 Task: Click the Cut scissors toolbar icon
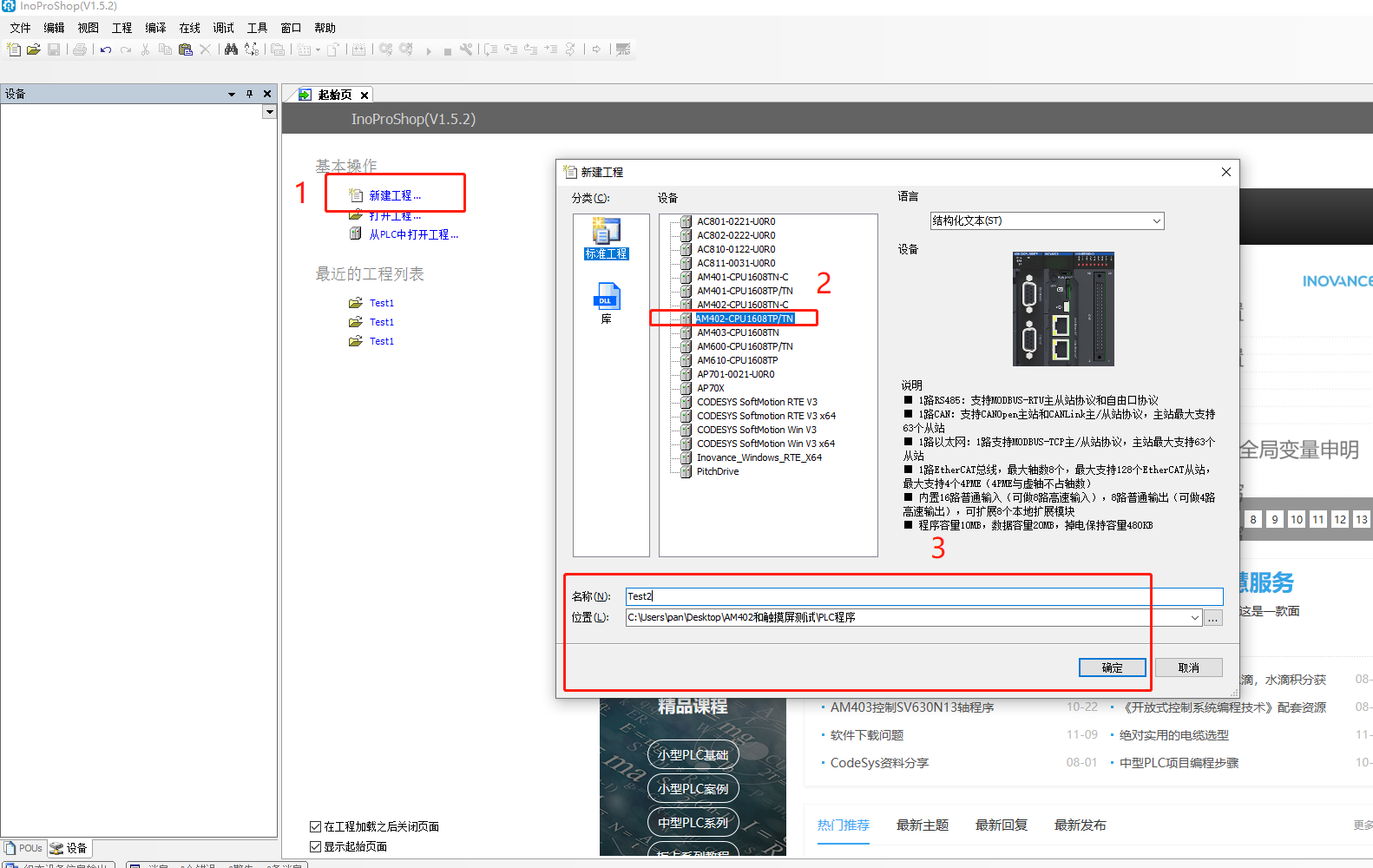[145, 49]
